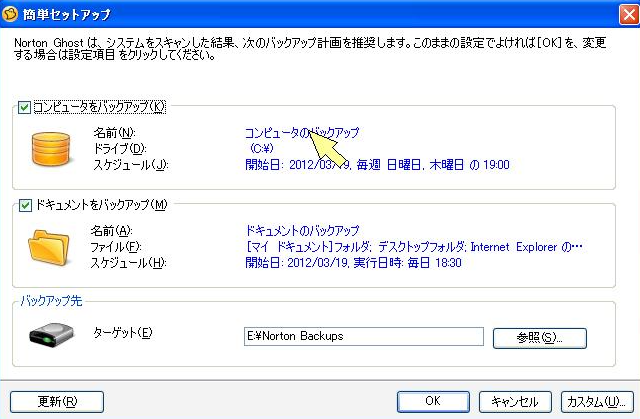Confirm with the OK button
Image resolution: width=640 pixels, height=419 pixels.
(433, 401)
